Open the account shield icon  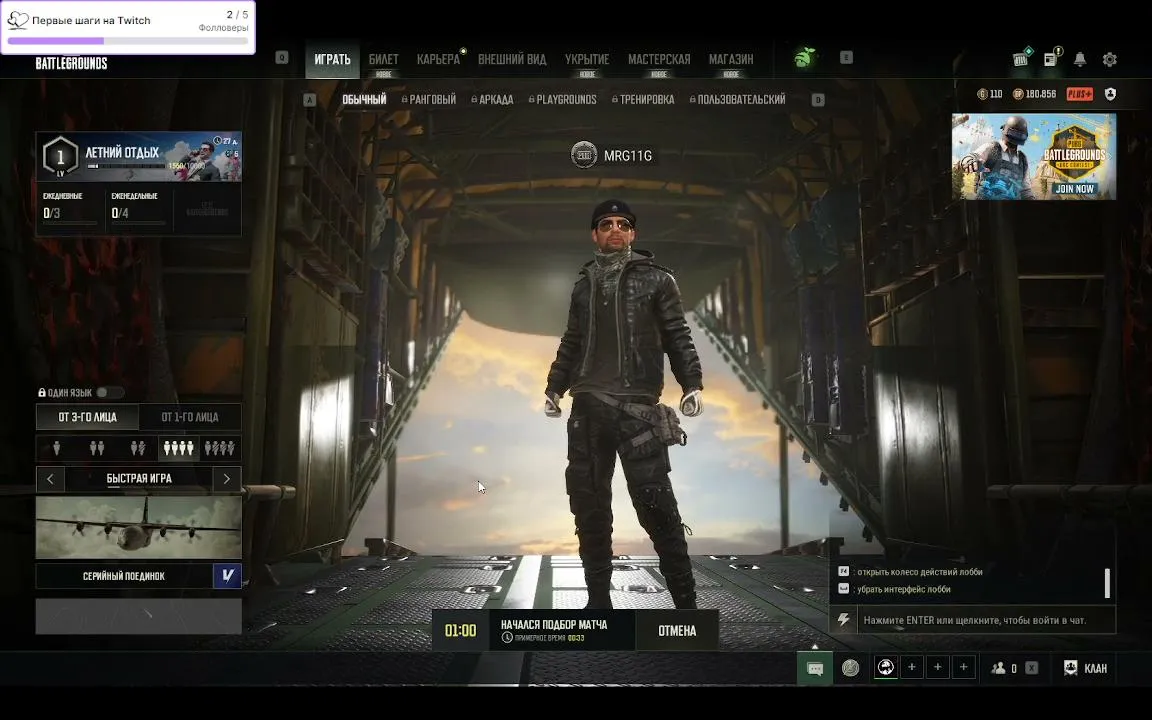[1110, 94]
